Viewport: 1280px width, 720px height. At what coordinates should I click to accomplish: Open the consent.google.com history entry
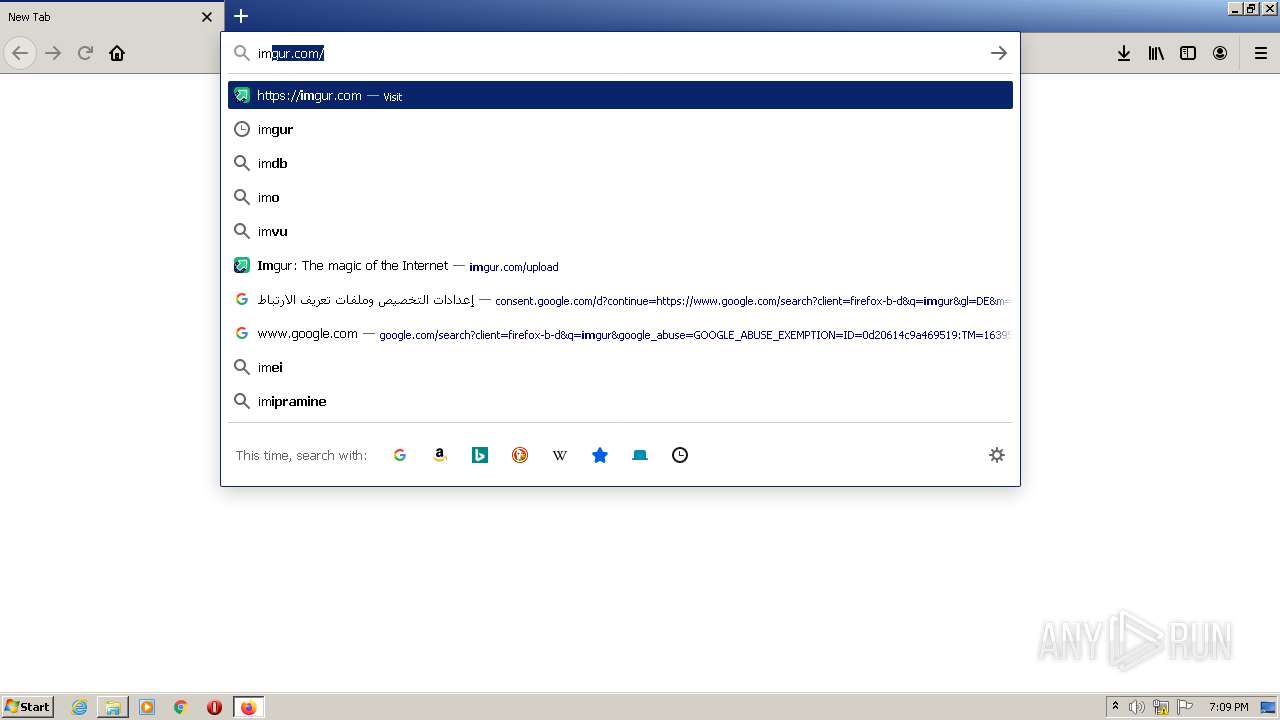coord(620,299)
